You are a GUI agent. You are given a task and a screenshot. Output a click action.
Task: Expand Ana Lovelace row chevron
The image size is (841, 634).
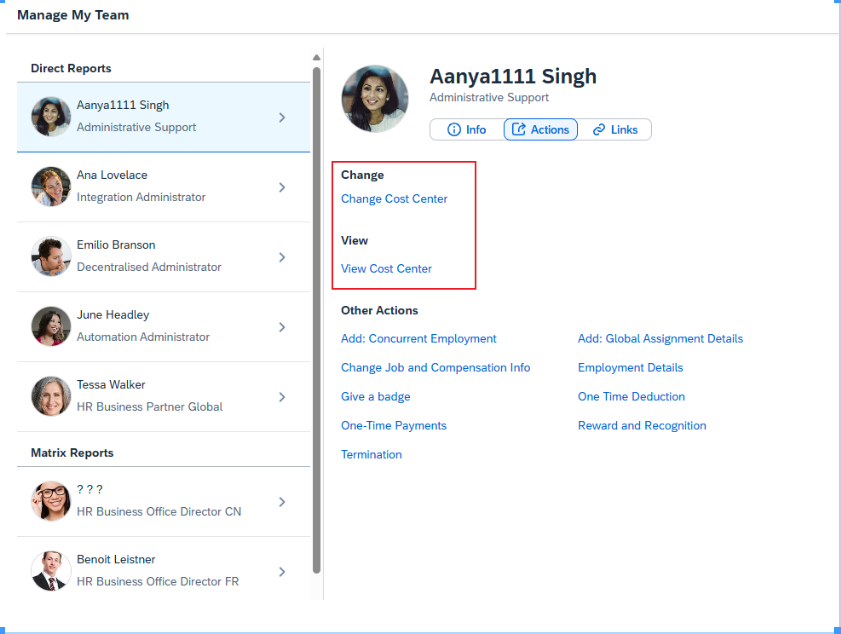(282, 187)
